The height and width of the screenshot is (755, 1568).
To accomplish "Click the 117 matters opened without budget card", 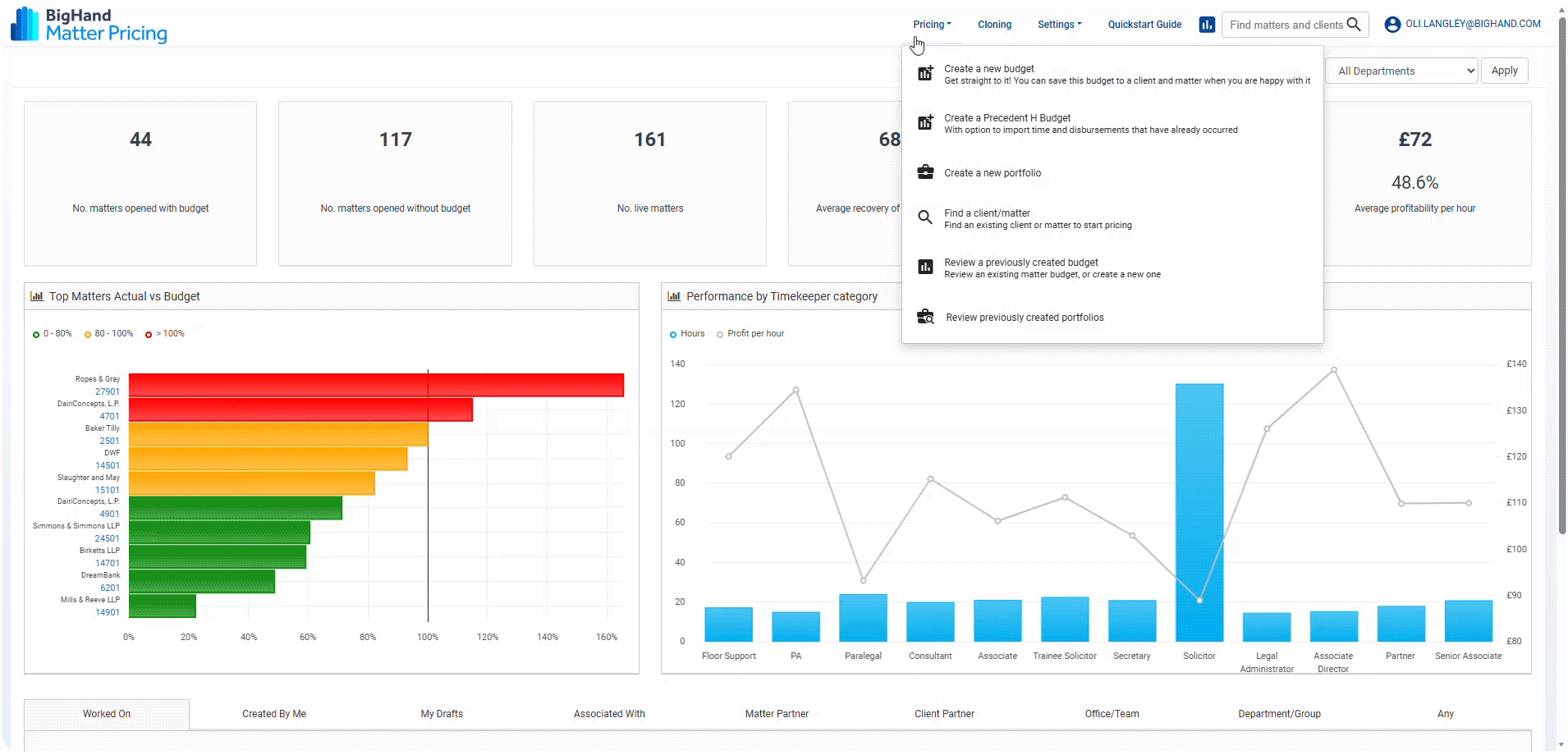I will point(396,183).
